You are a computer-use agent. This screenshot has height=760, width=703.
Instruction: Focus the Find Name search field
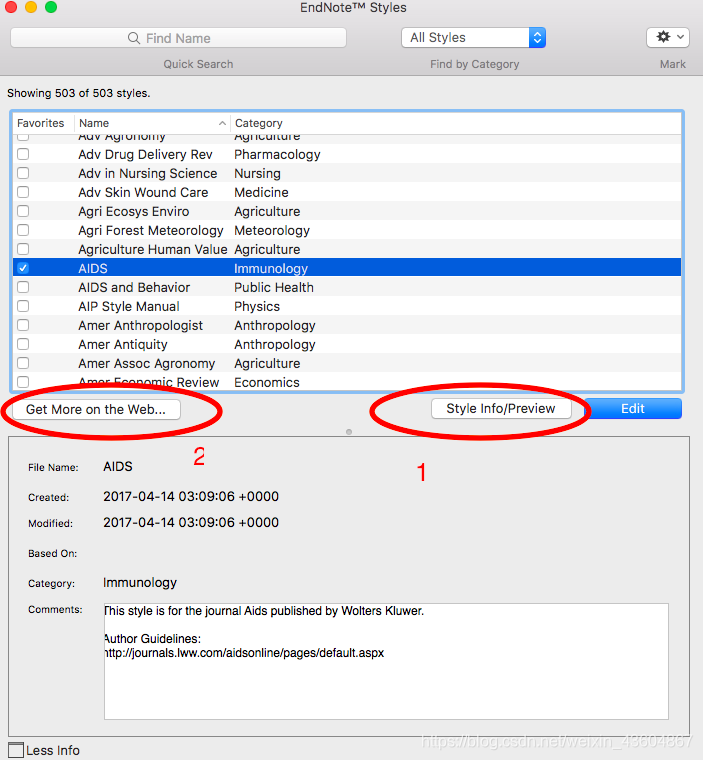[x=178, y=38]
